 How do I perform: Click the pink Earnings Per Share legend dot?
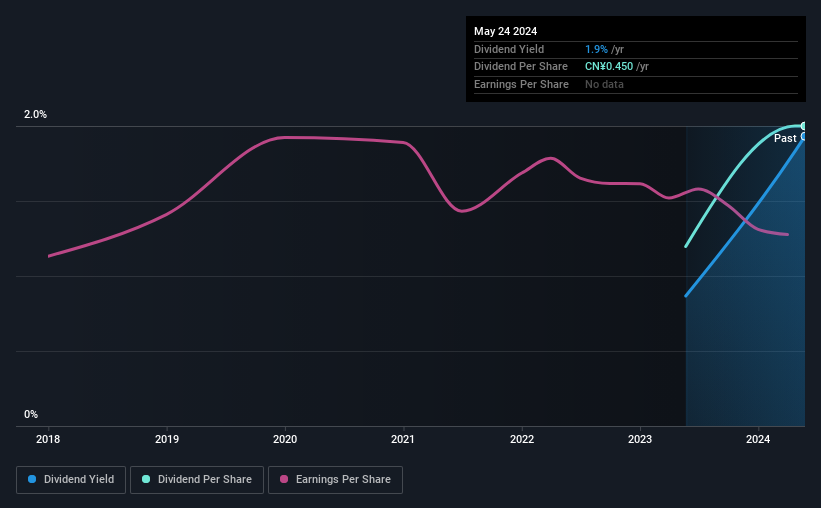click(284, 479)
